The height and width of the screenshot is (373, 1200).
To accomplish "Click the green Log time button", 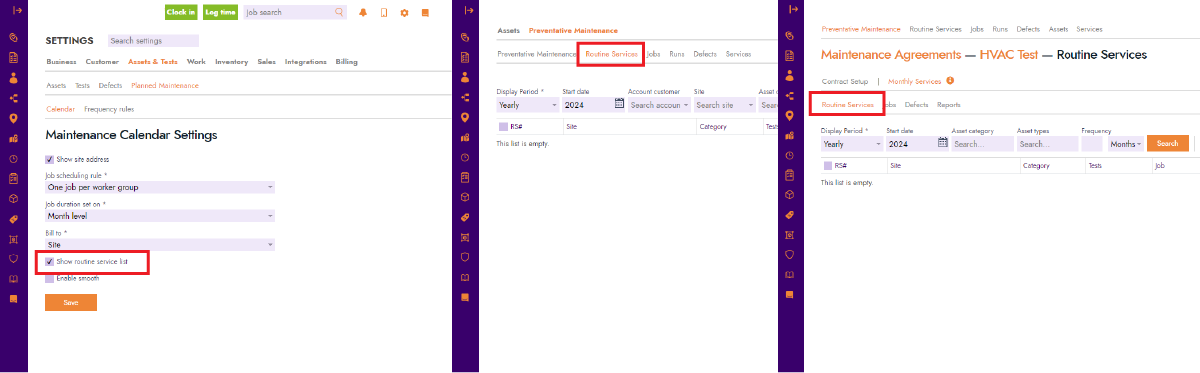I will [x=220, y=12].
